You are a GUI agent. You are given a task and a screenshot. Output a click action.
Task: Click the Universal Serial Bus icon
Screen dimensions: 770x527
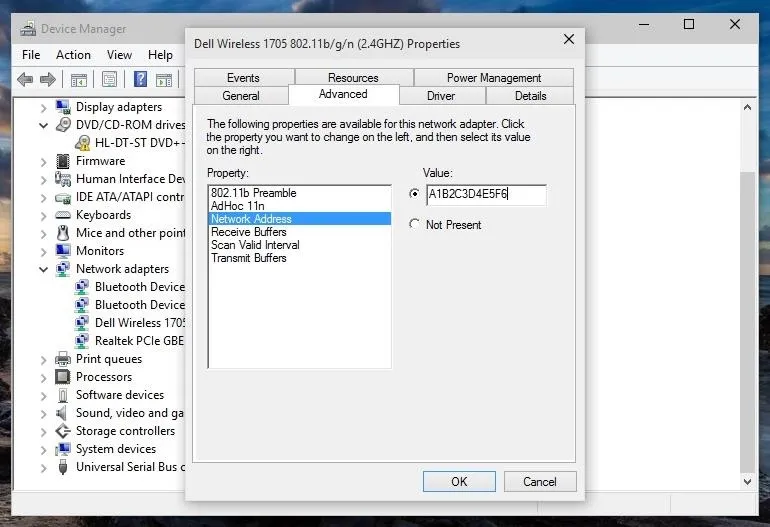pos(63,467)
